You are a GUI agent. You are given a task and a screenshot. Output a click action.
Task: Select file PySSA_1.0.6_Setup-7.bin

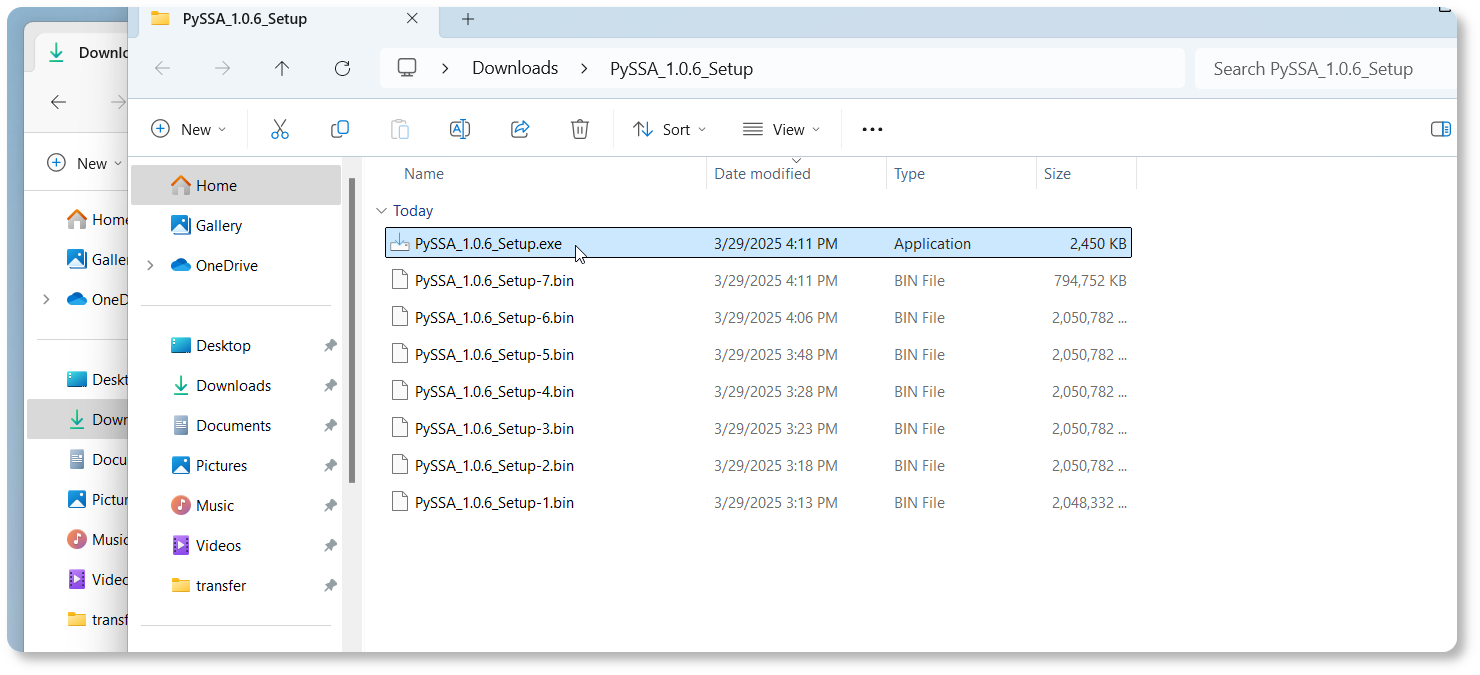click(758, 281)
